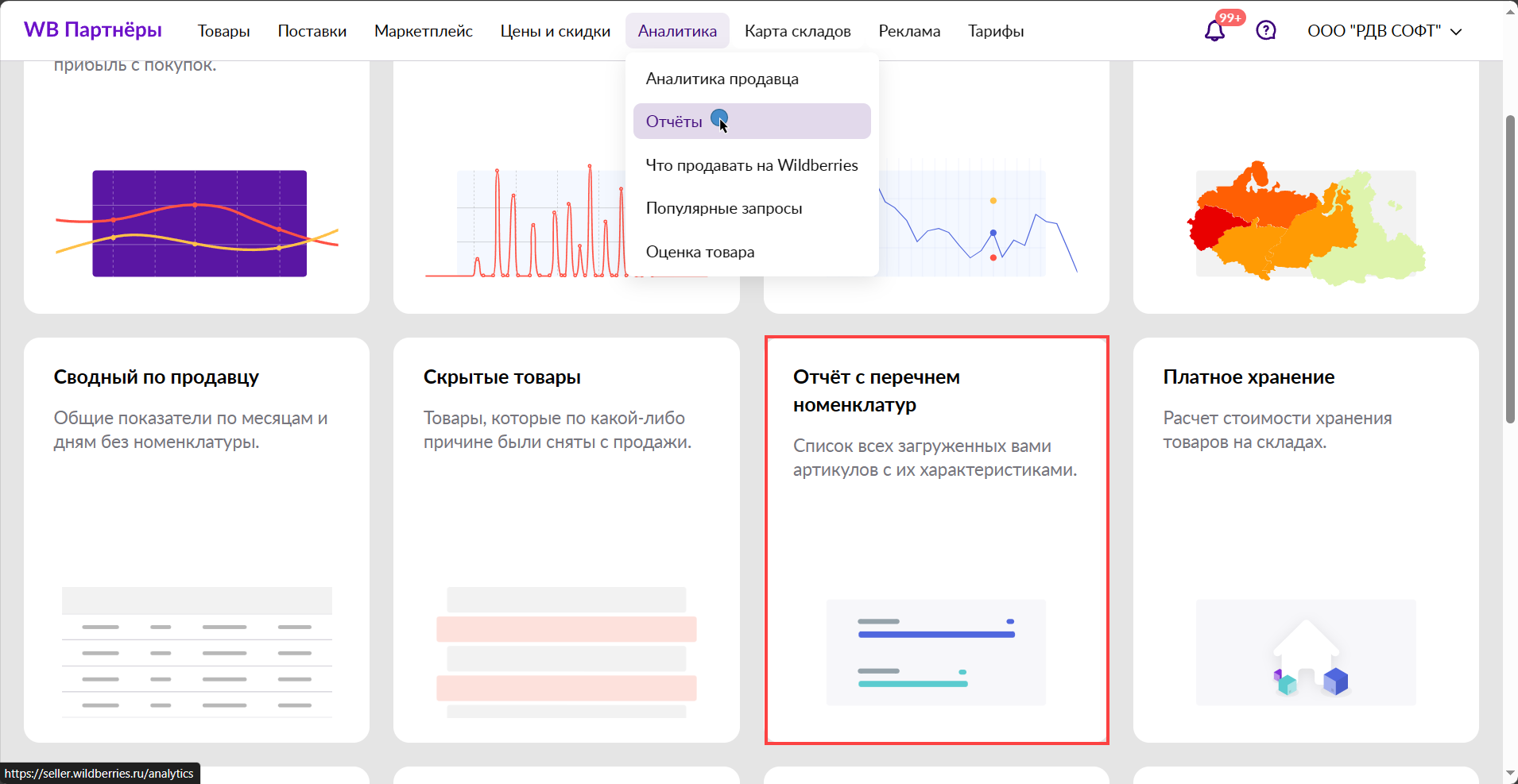Click the vertical page scrollbar
This screenshot has width=1518, height=784.
1510,270
